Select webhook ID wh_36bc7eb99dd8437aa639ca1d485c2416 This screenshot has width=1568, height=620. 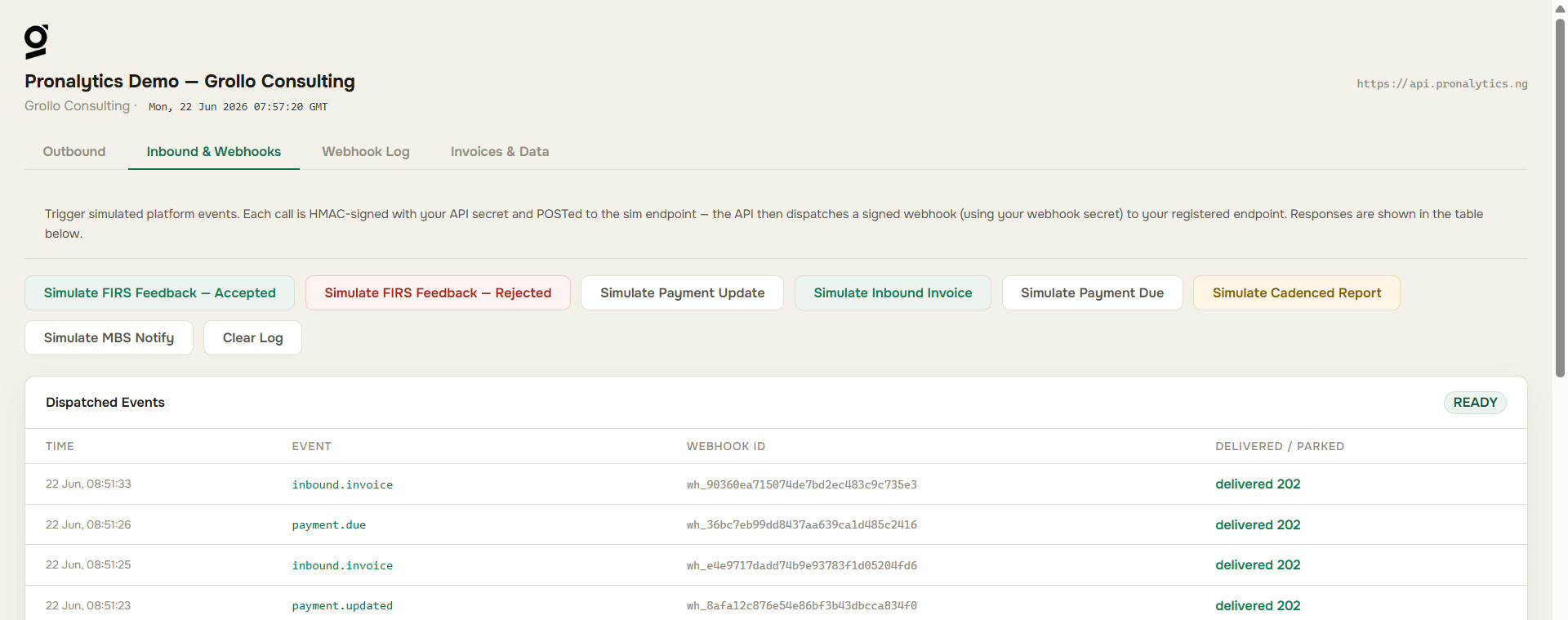[802, 525]
